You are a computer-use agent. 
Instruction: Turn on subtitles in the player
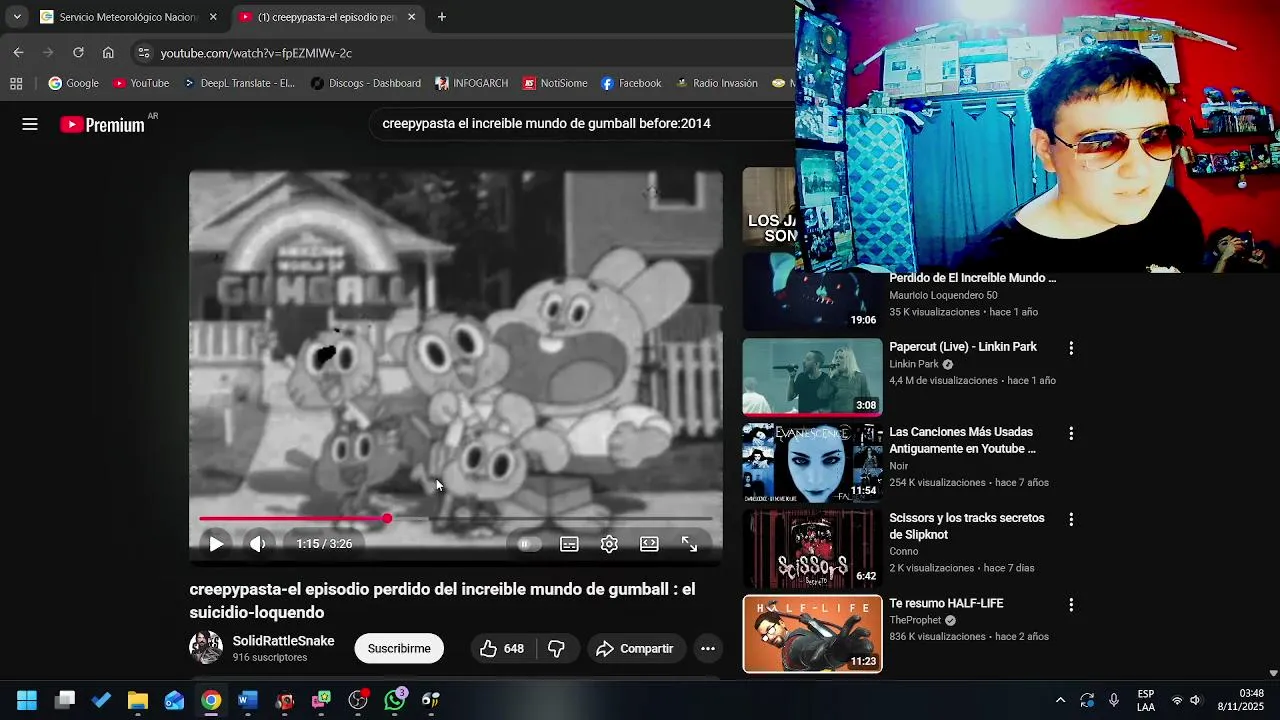coord(569,544)
